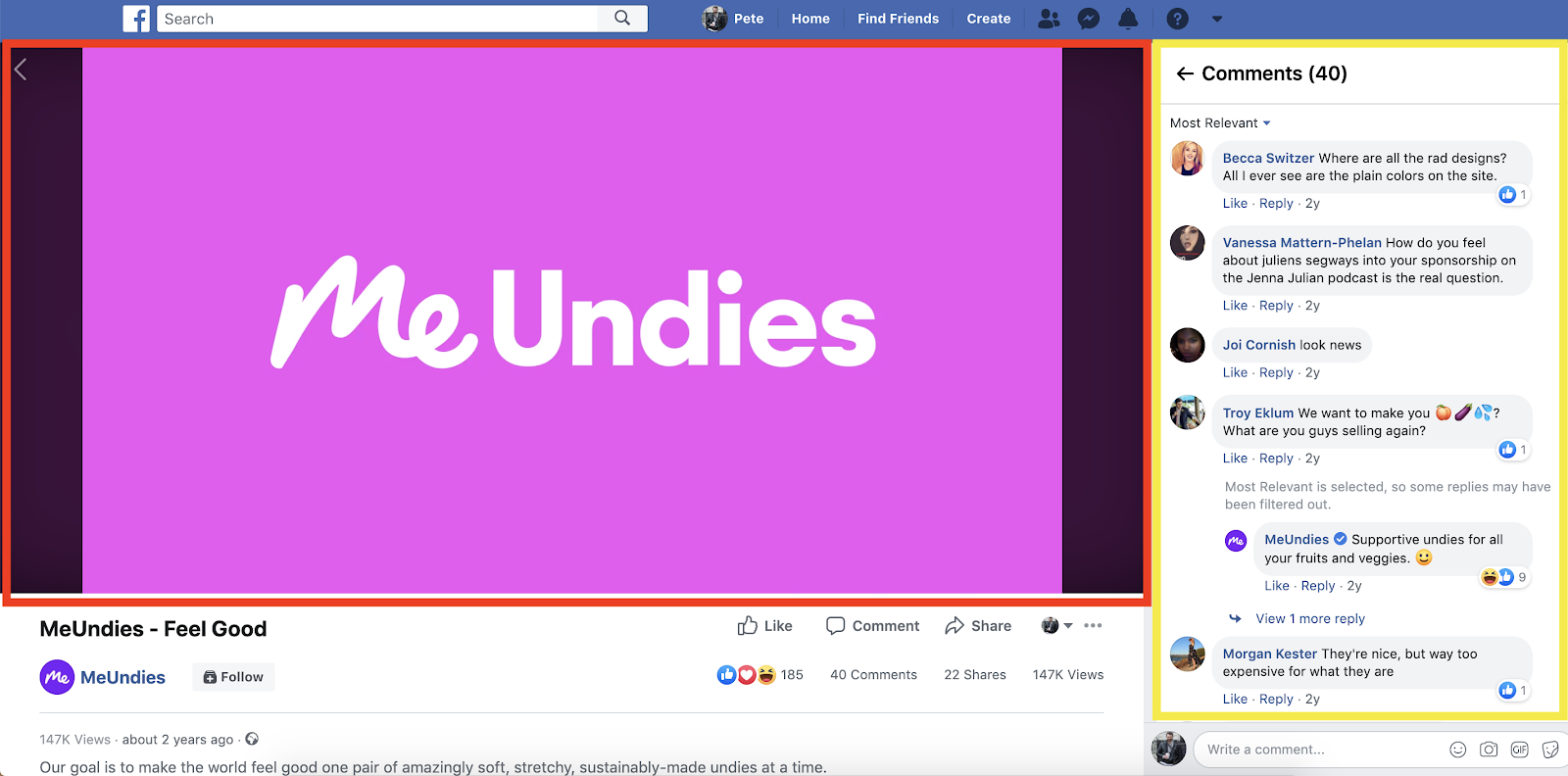Open Joi Cornish's profile picture

click(1188, 345)
